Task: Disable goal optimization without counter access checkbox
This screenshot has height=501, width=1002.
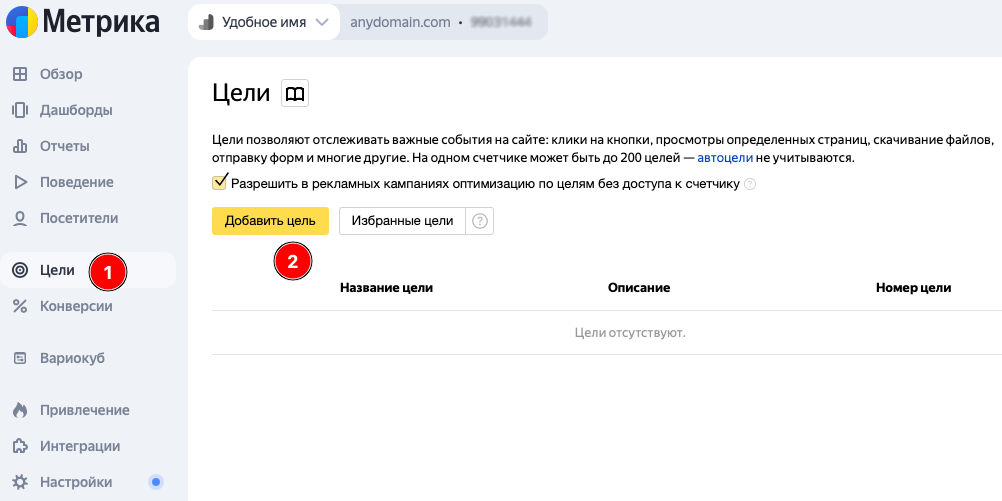Action: point(220,183)
